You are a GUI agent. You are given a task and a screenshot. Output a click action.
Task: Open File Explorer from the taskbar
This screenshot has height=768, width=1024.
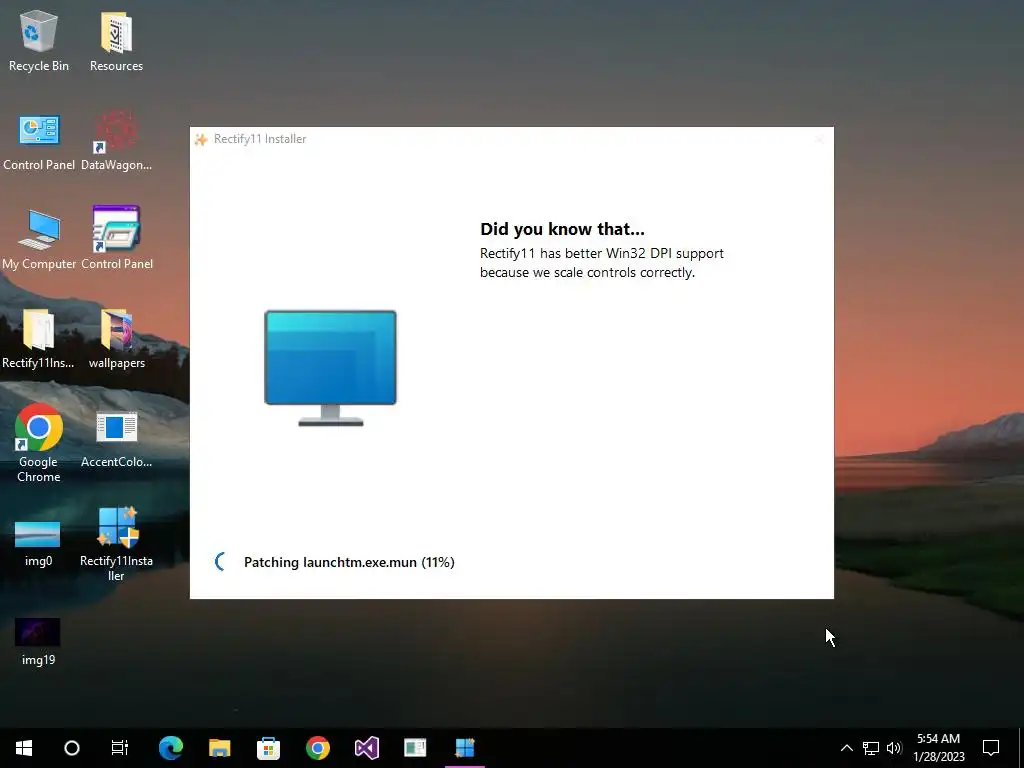[x=219, y=748]
